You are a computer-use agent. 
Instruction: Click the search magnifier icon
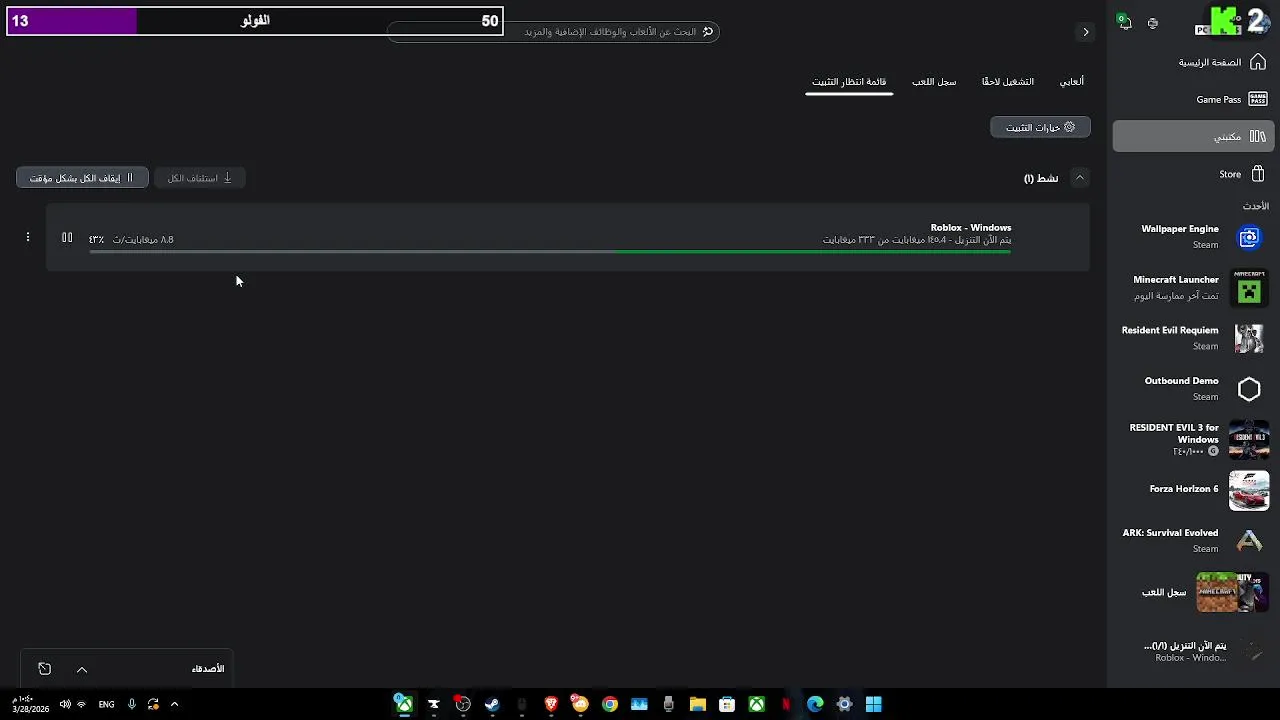708,32
